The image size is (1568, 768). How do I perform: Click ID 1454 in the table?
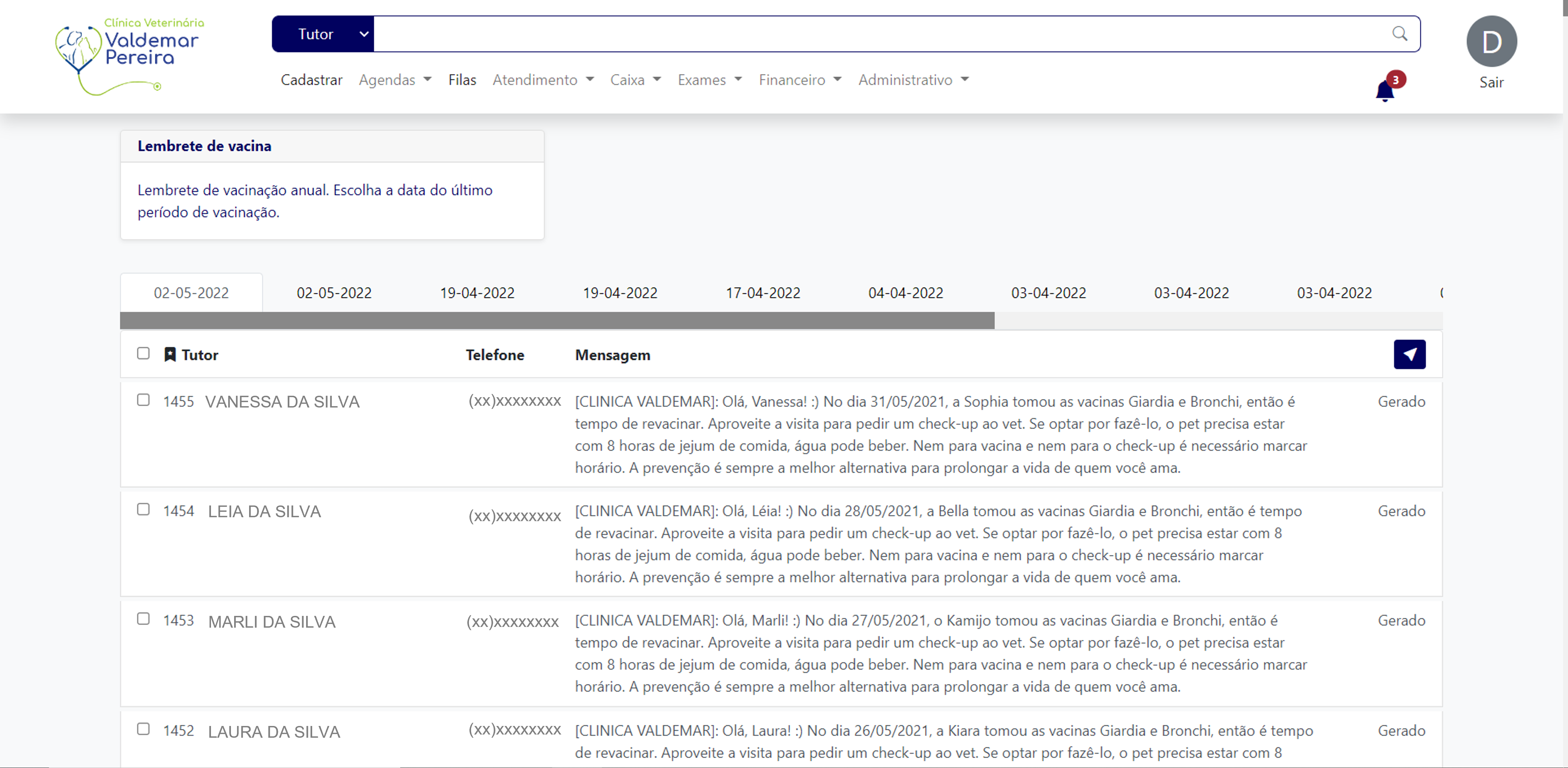click(x=178, y=511)
